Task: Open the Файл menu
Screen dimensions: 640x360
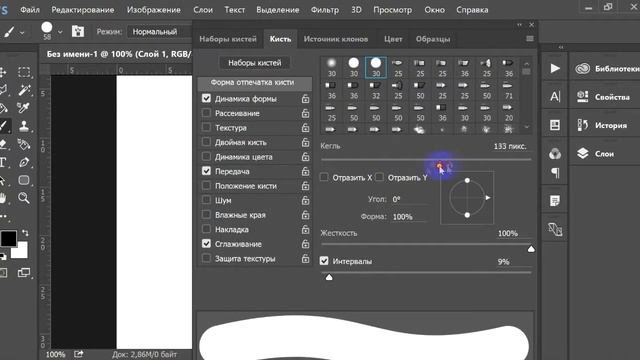Action: click(30, 10)
